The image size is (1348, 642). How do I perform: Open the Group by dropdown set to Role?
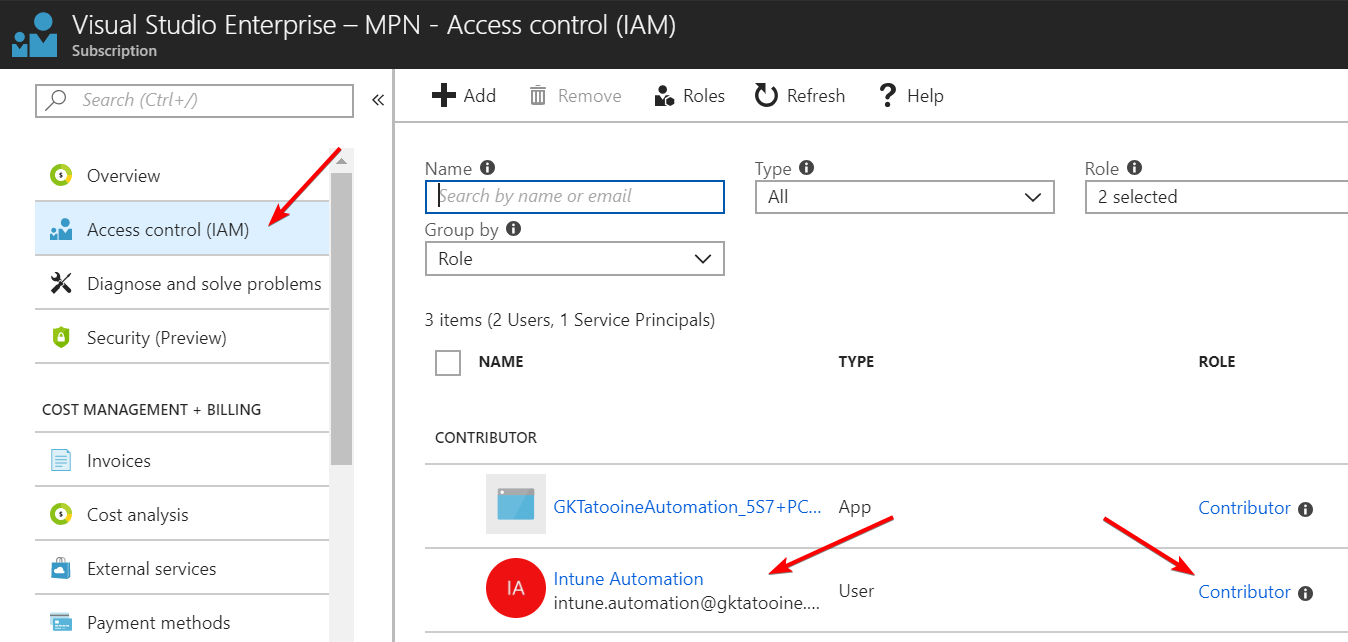point(574,258)
